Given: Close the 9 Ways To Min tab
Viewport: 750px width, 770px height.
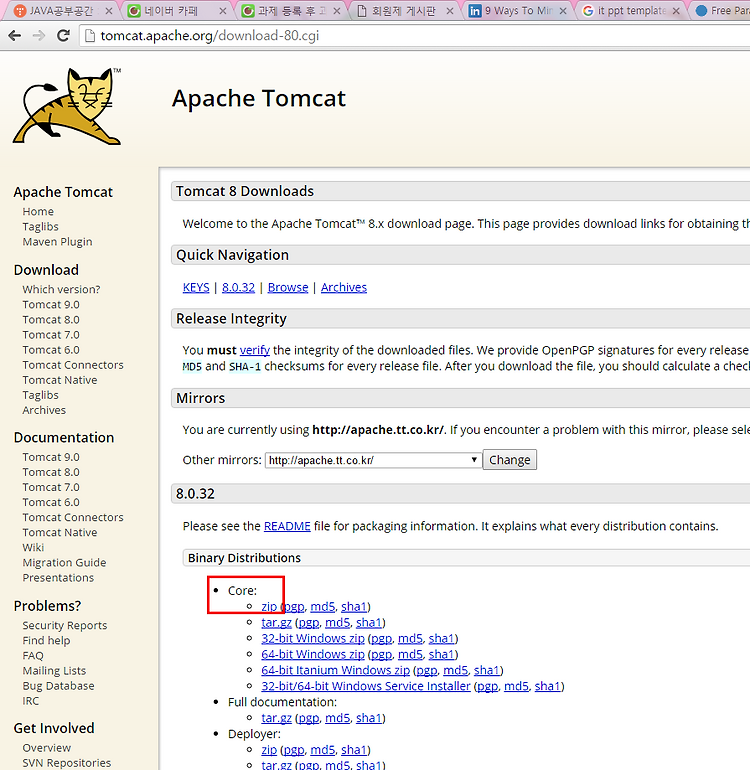Looking at the screenshot, I should tap(563, 11).
